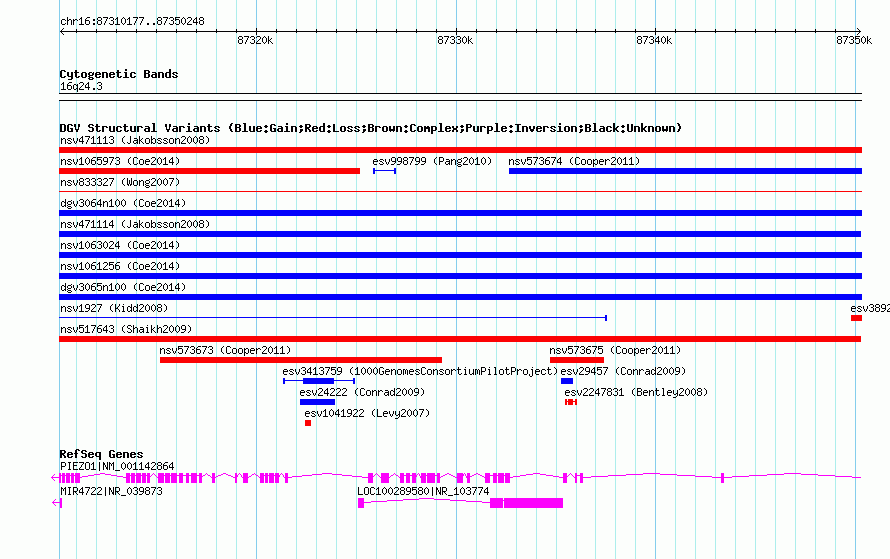Click nsv471114 (Jakobsson2008) label
890x559 pixels.
tap(135, 224)
